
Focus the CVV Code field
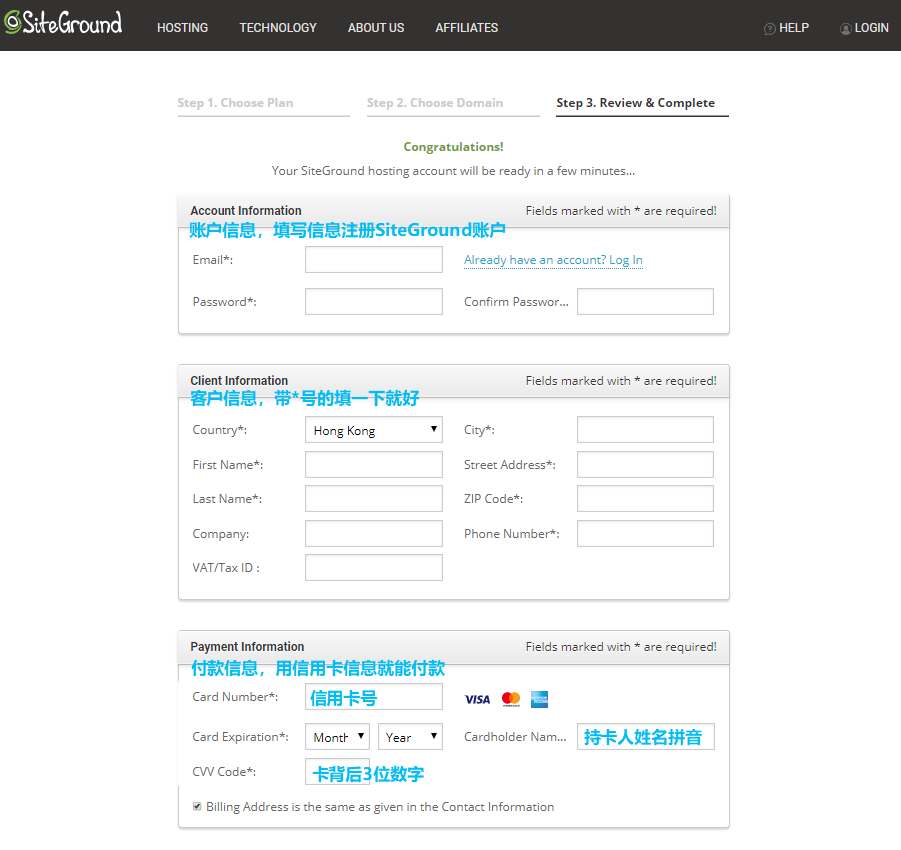coord(337,772)
